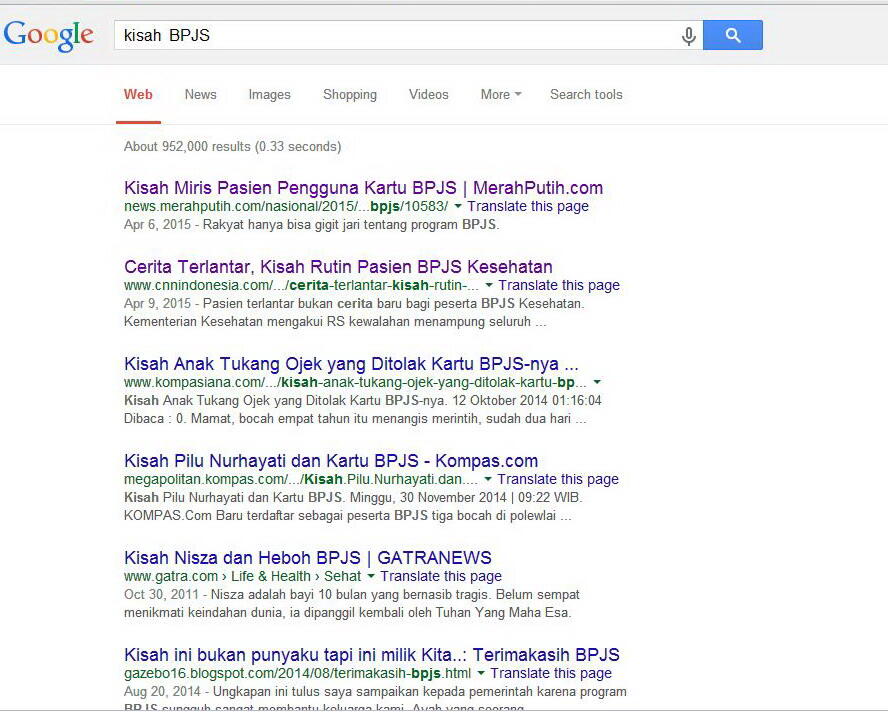Translate the megapolitan.kompas.com result page
888x712 pixels.
click(x=558, y=479)
